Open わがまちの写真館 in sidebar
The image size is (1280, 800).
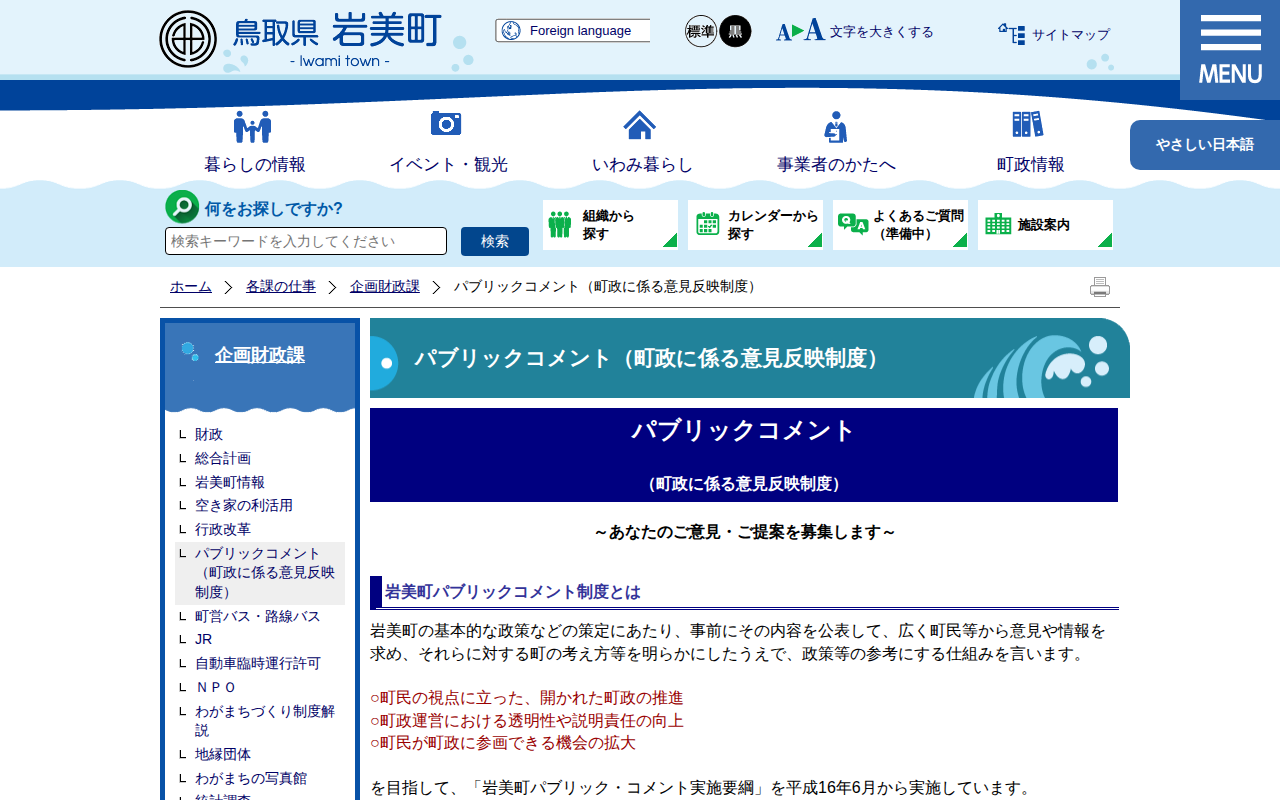pyautogui.click(x=251, y=778)
